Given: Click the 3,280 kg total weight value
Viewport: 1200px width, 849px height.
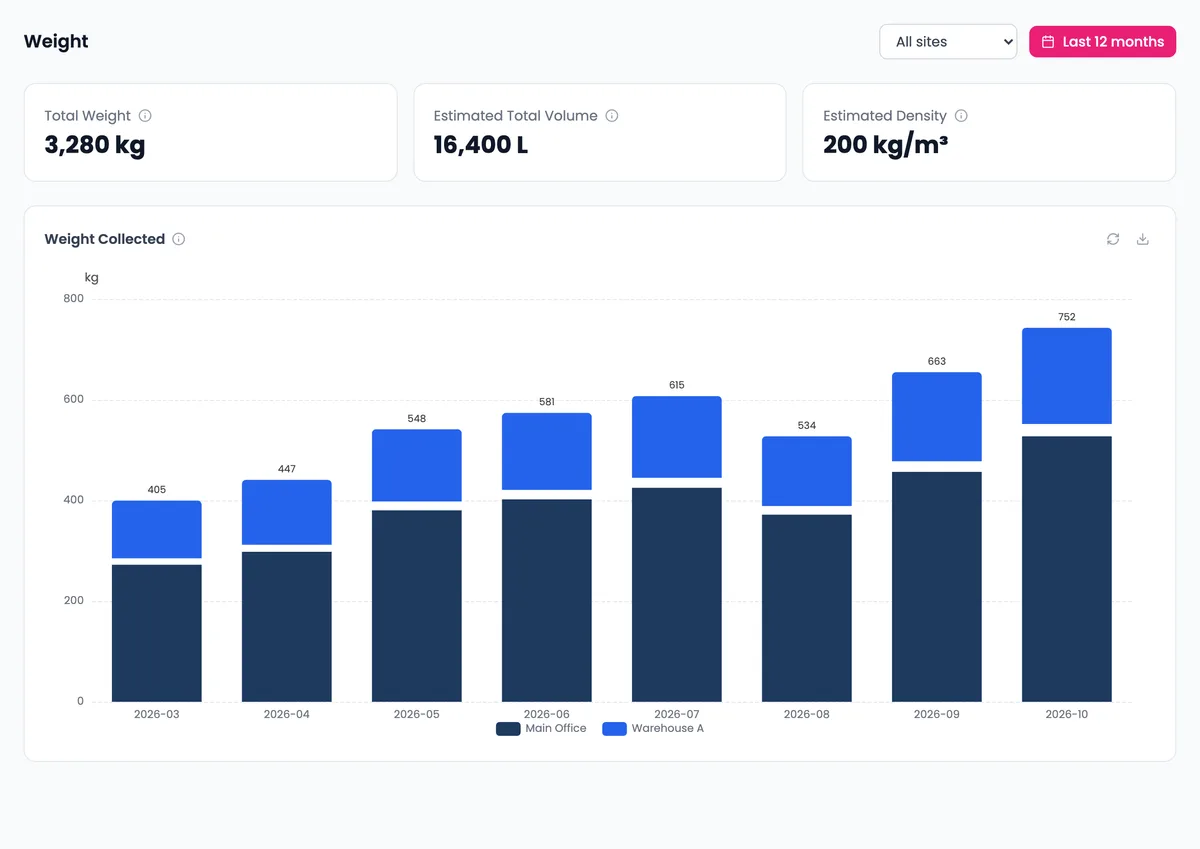Looking at the screenshot, I should pos(95,145).
